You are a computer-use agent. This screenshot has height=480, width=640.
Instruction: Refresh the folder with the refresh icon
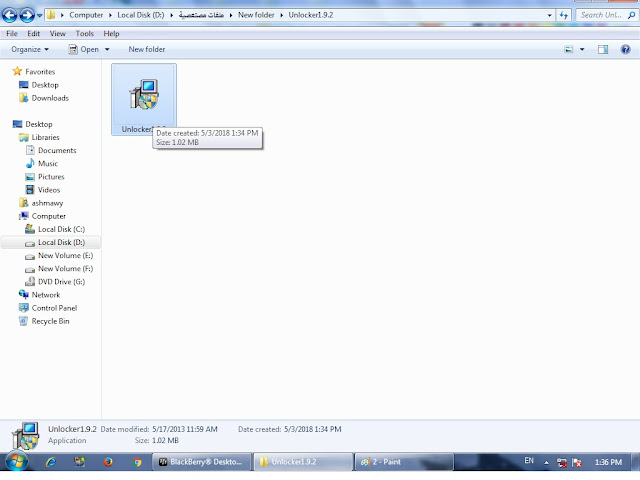coord(564,15)
